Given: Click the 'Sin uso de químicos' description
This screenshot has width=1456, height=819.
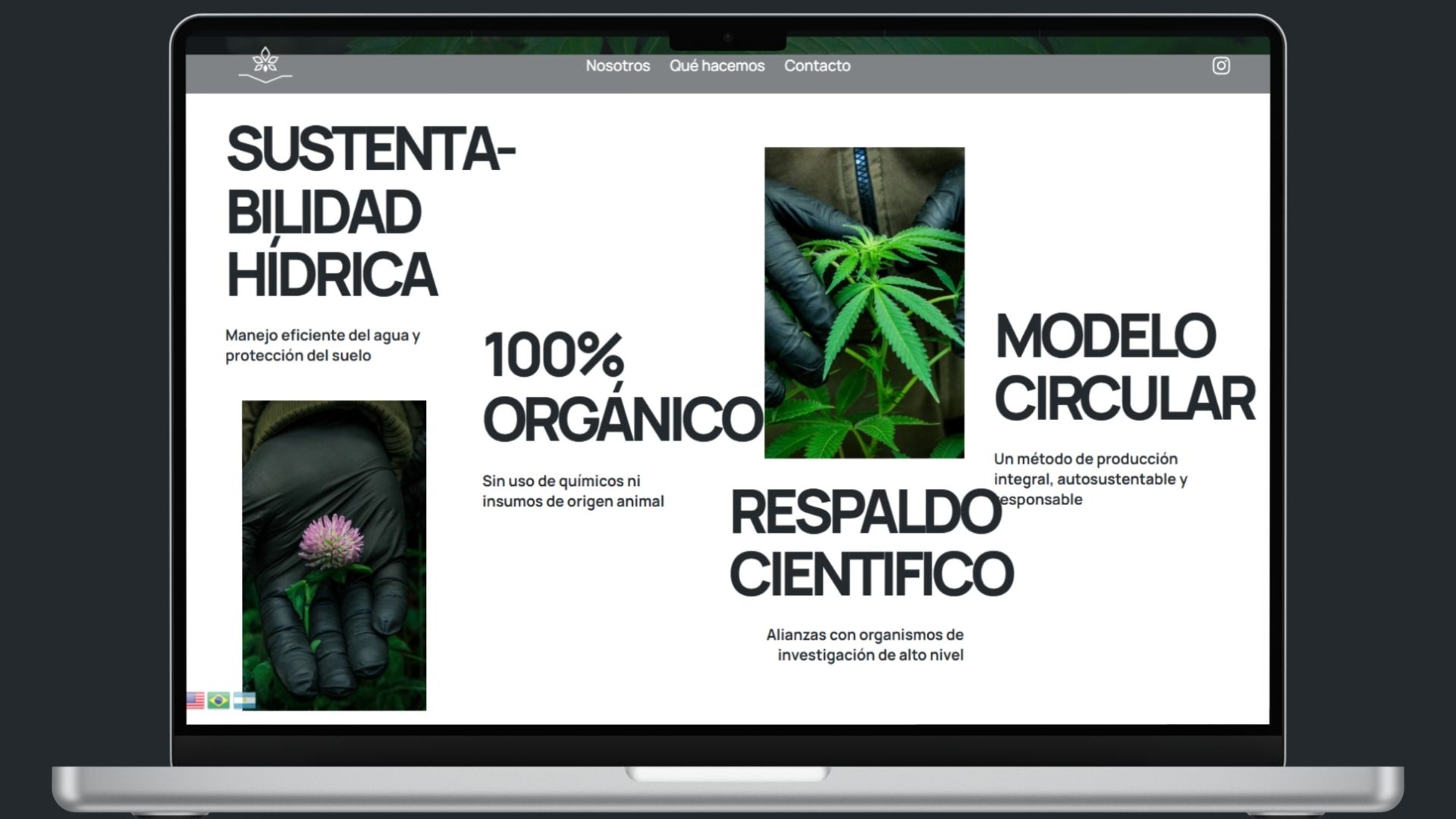Looking at the screenshot, I should (573, 491).
